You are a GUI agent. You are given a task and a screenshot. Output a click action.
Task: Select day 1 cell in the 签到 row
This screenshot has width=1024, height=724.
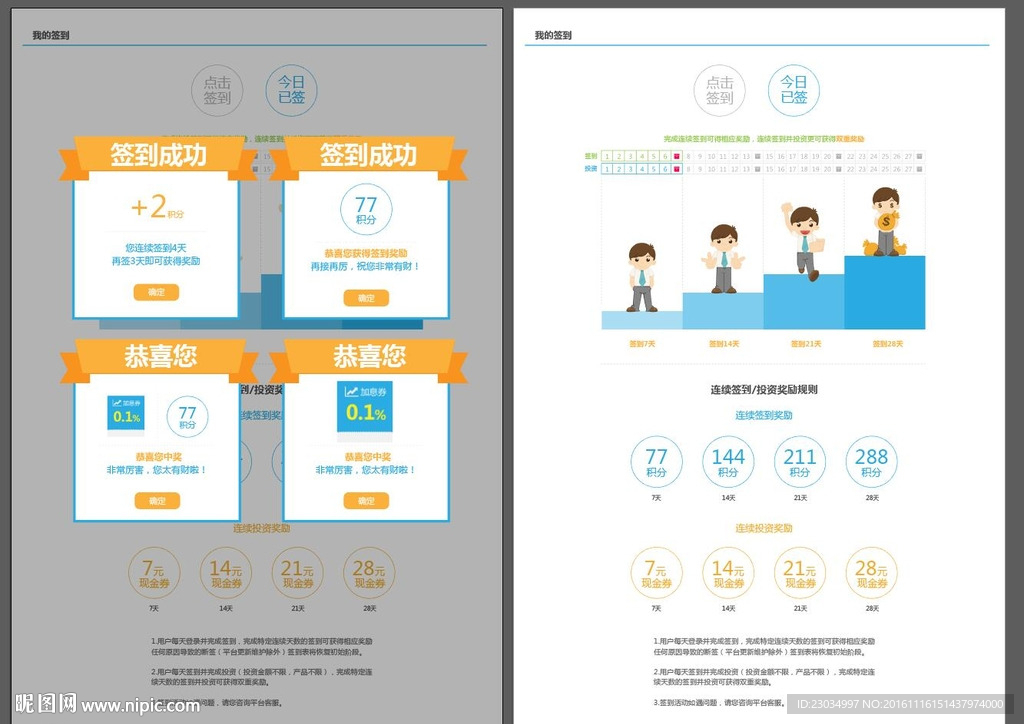tap(607, 156)
